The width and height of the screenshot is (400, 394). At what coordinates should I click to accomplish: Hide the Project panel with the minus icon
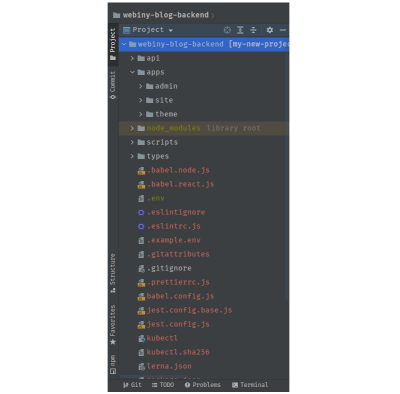283,30
